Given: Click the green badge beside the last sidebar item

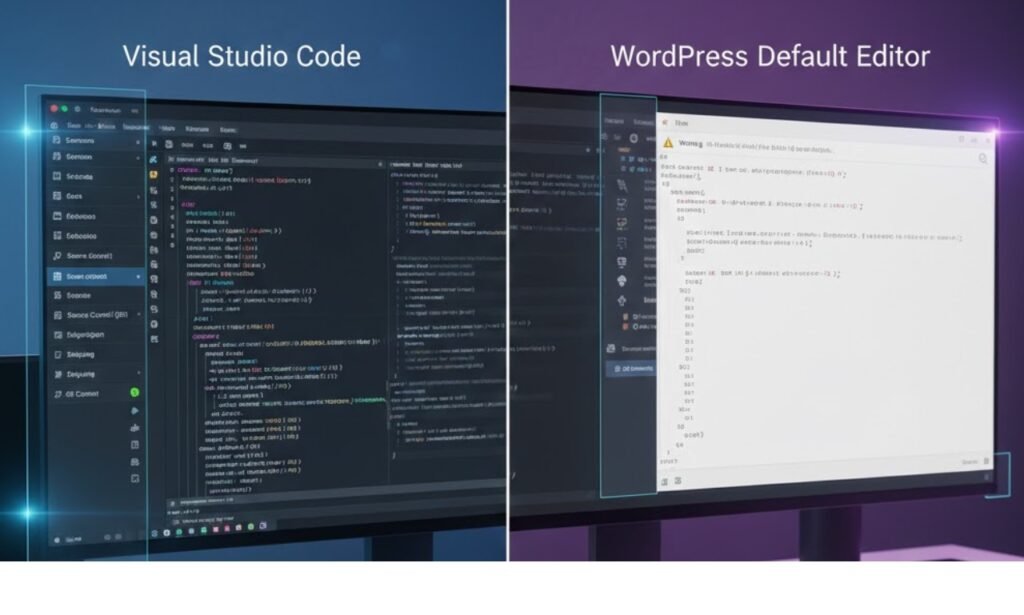Looking at the screenshot, I should 135,393.
